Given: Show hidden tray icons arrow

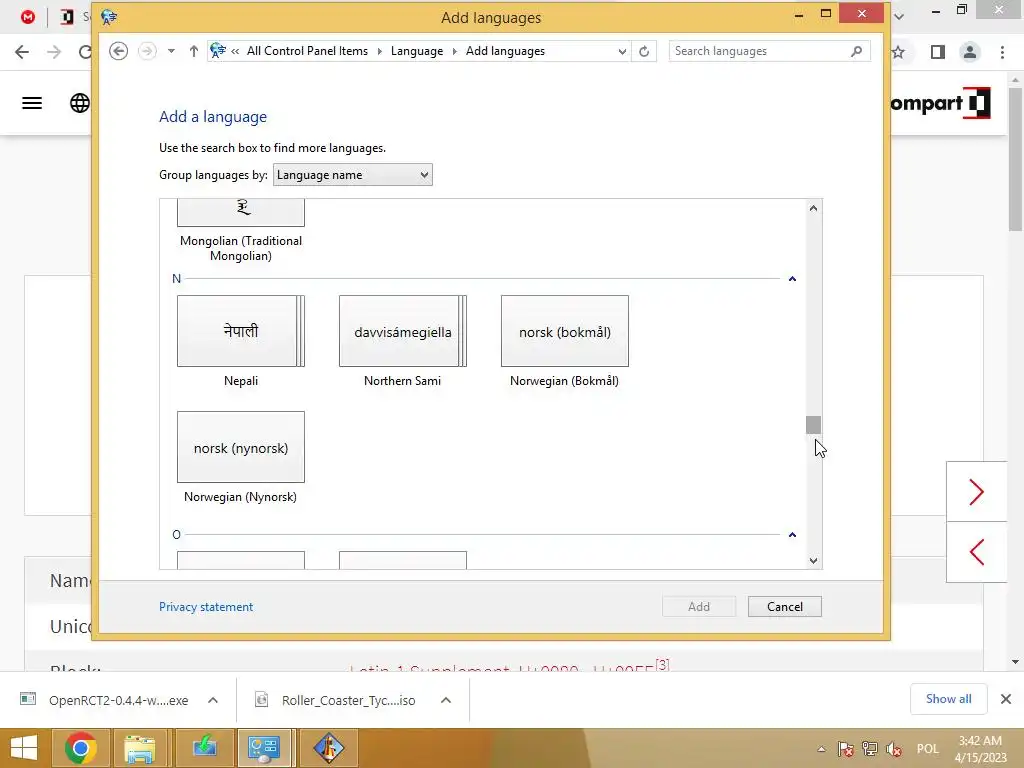Looking at the screenshot, I should pyautogui.click(x=822, y=749).
